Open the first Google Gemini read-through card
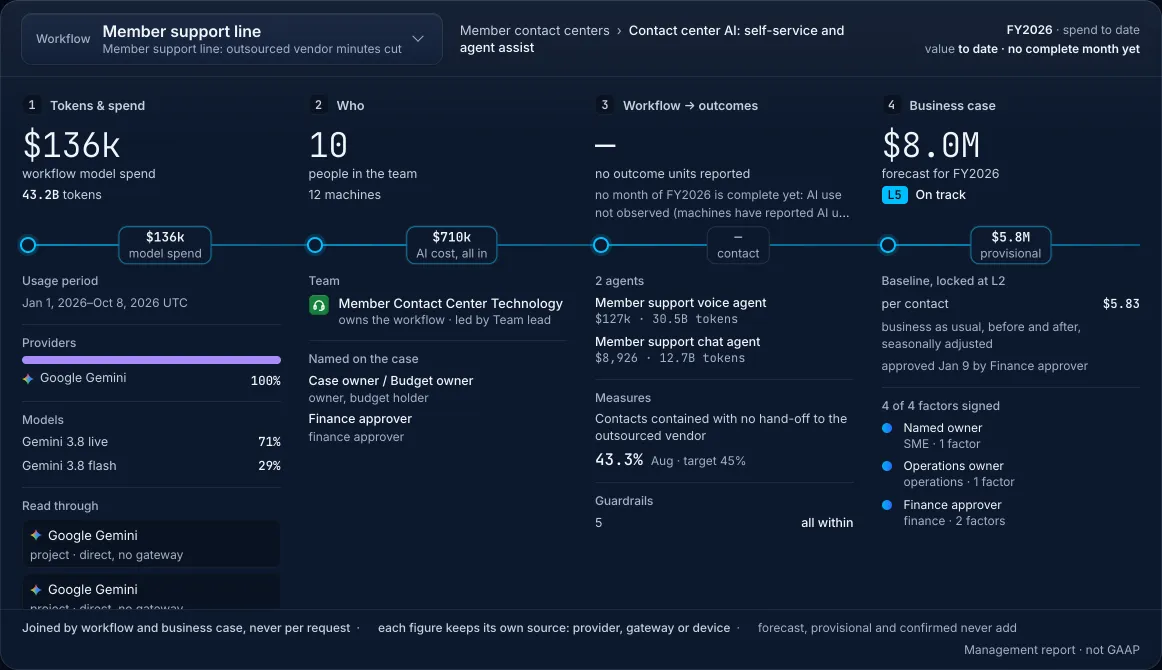1162x670 pixels. pos(151,544)
